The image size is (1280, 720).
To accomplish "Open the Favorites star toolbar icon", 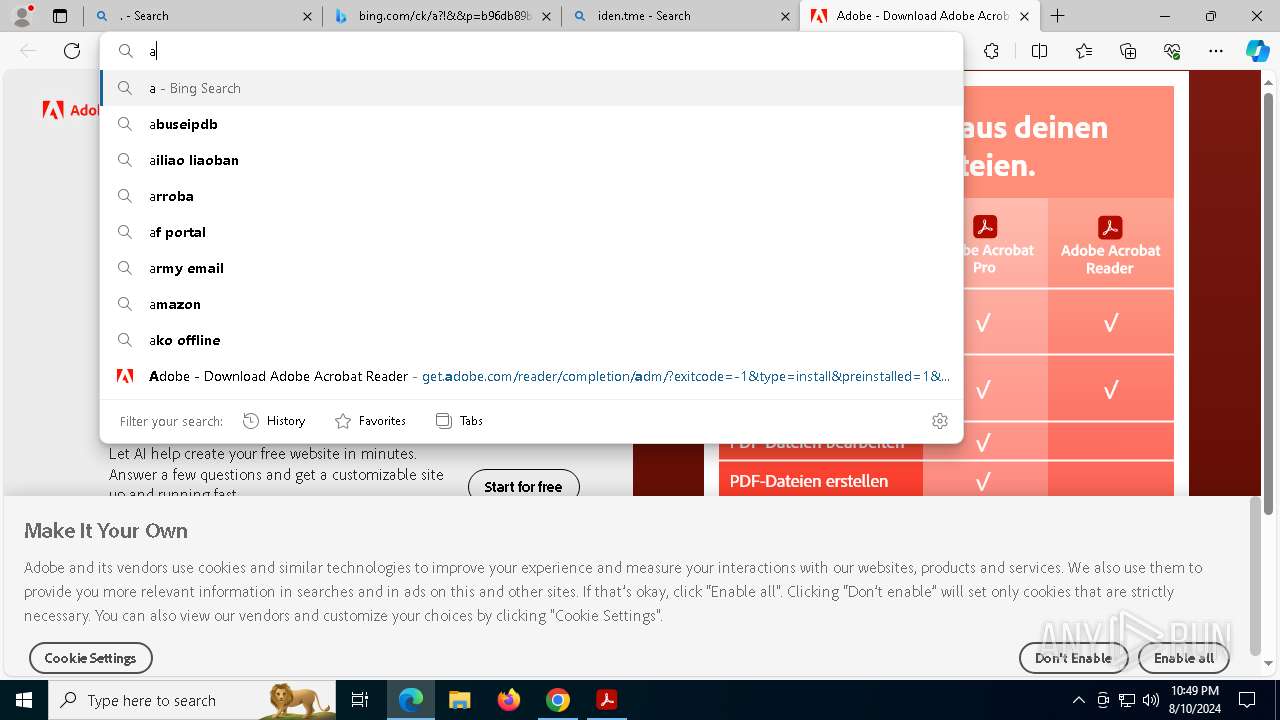I will (x=1084, y=51).
